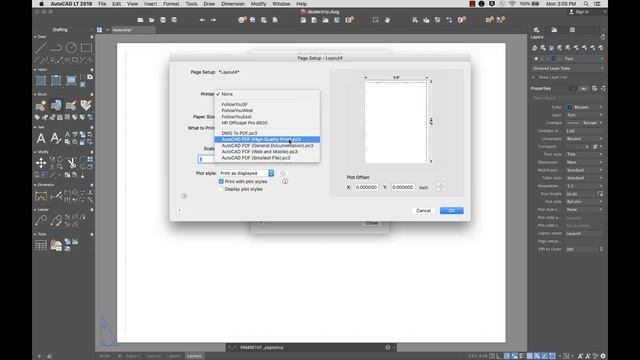Screen dimensions: 640x360
Task: Select the Rectangle tool in Draw panel
Action: pos(86,48)
